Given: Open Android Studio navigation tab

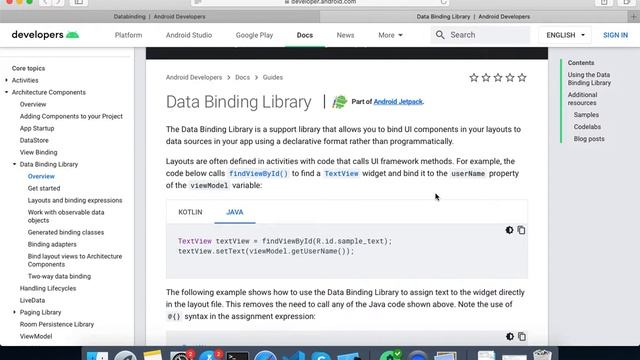Looking at the screenshot, I should point(189,35).
